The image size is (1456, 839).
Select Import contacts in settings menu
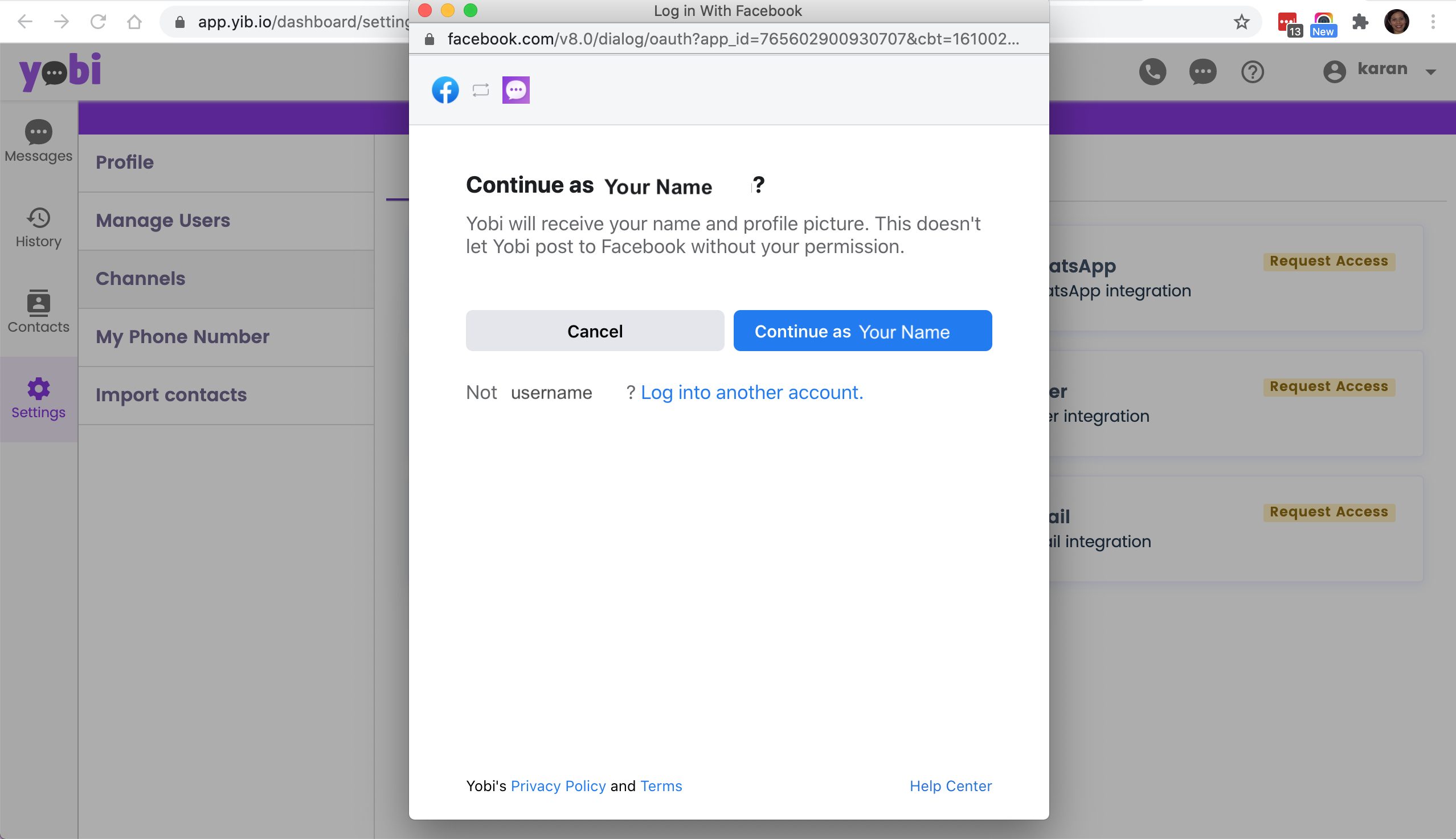tap(226, 396)
